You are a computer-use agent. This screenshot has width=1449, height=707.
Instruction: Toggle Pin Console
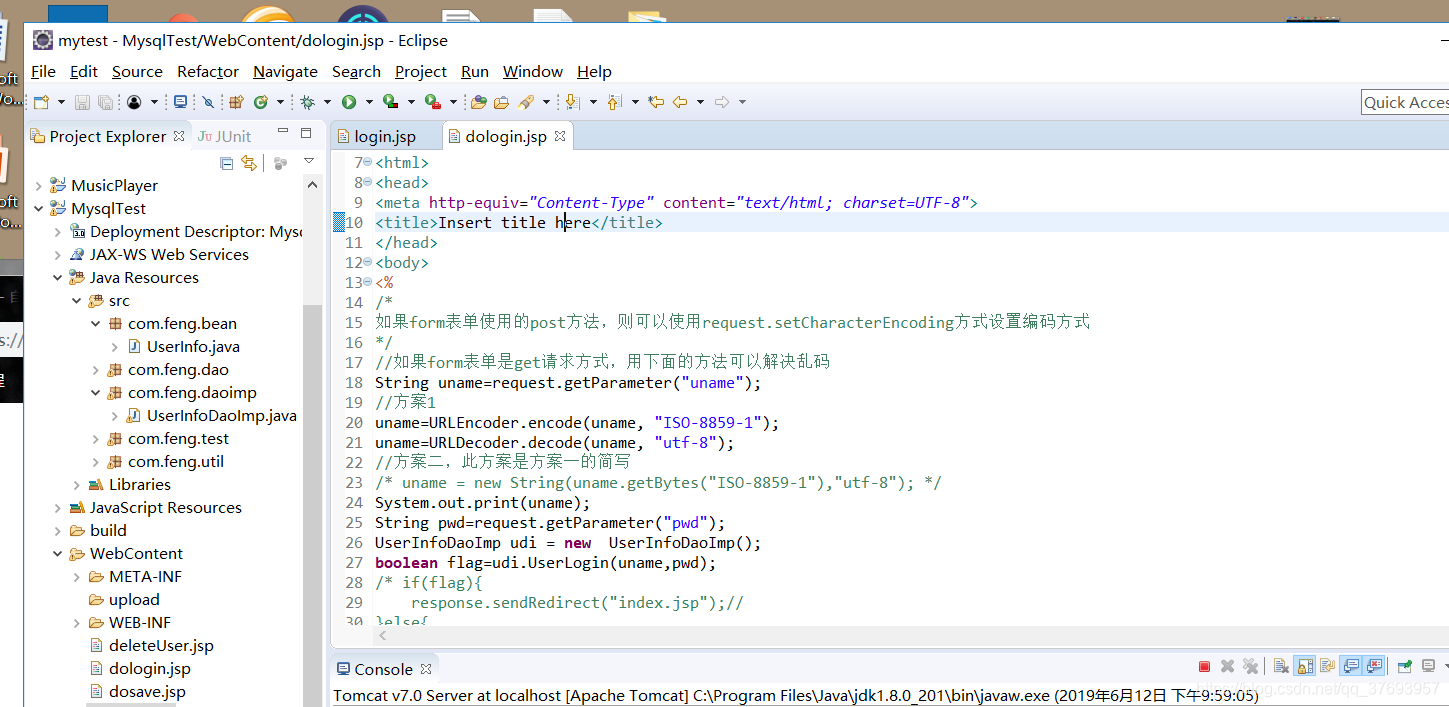1405,666
